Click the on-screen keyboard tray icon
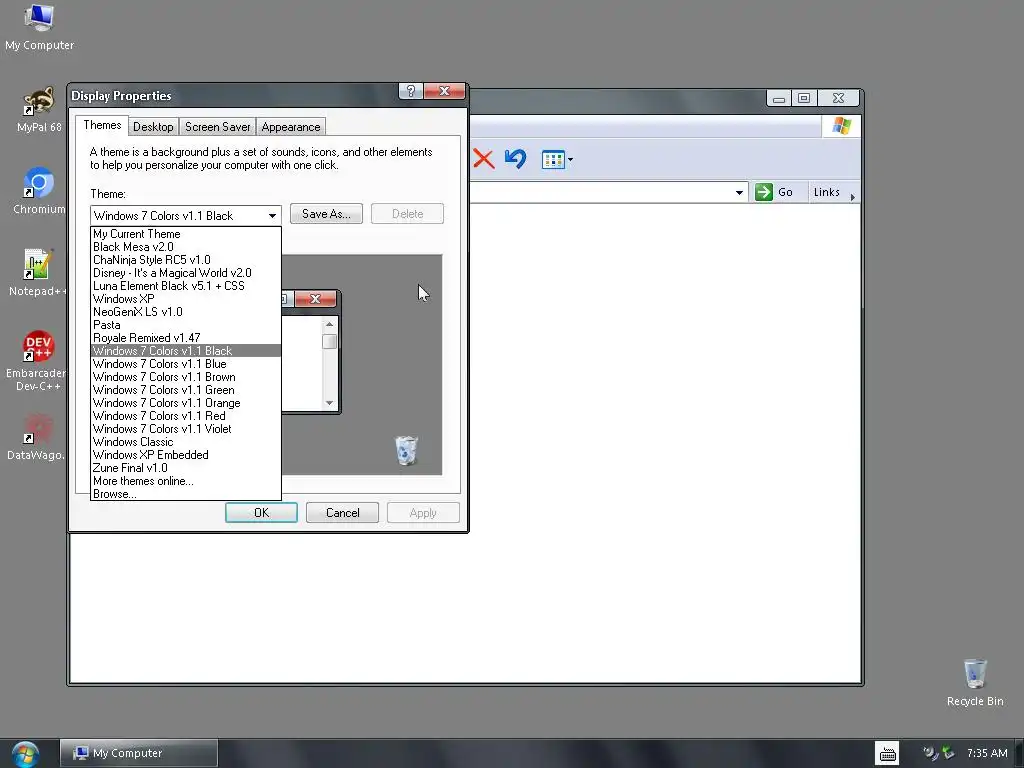This screenshot has height=768, width=1024. coord(888,754)
